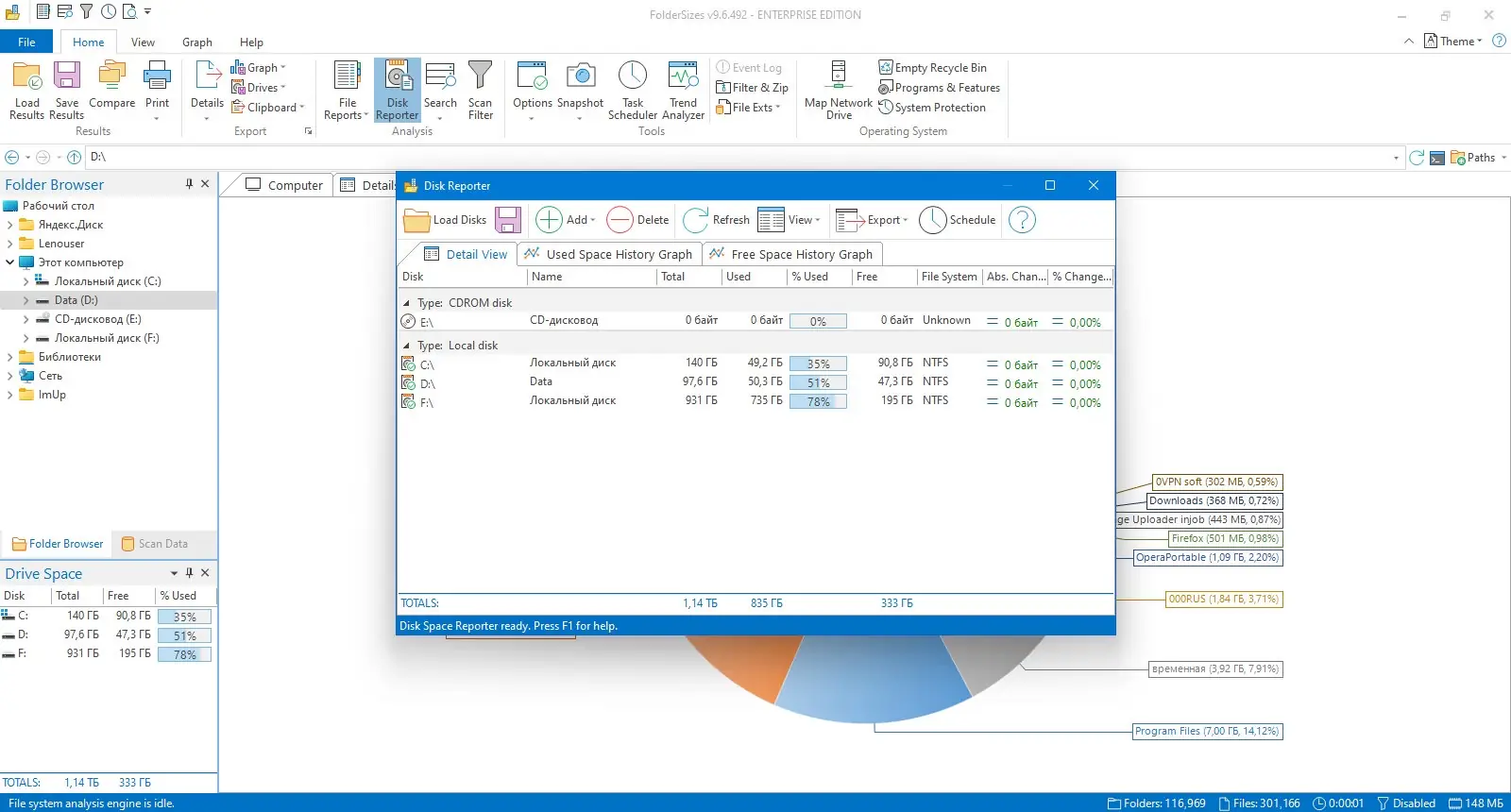1511x812 pixels.
Task: Click the Print icon in ribbon
Action: coord(157,90)
